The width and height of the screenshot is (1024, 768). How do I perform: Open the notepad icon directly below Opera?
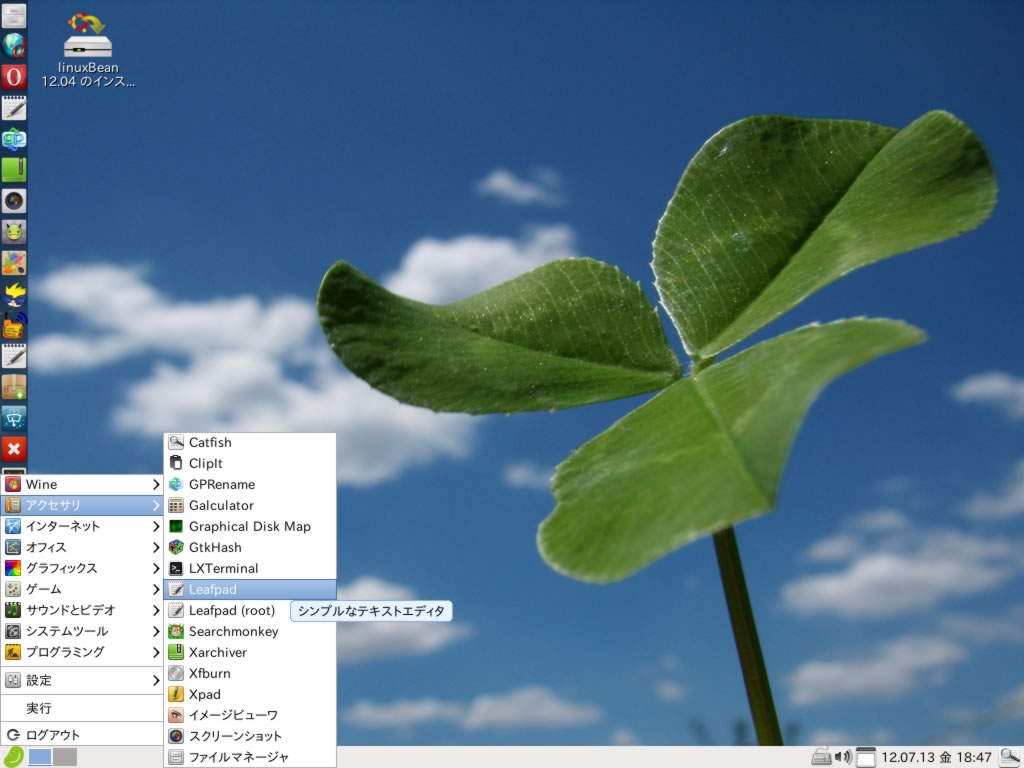14,108
